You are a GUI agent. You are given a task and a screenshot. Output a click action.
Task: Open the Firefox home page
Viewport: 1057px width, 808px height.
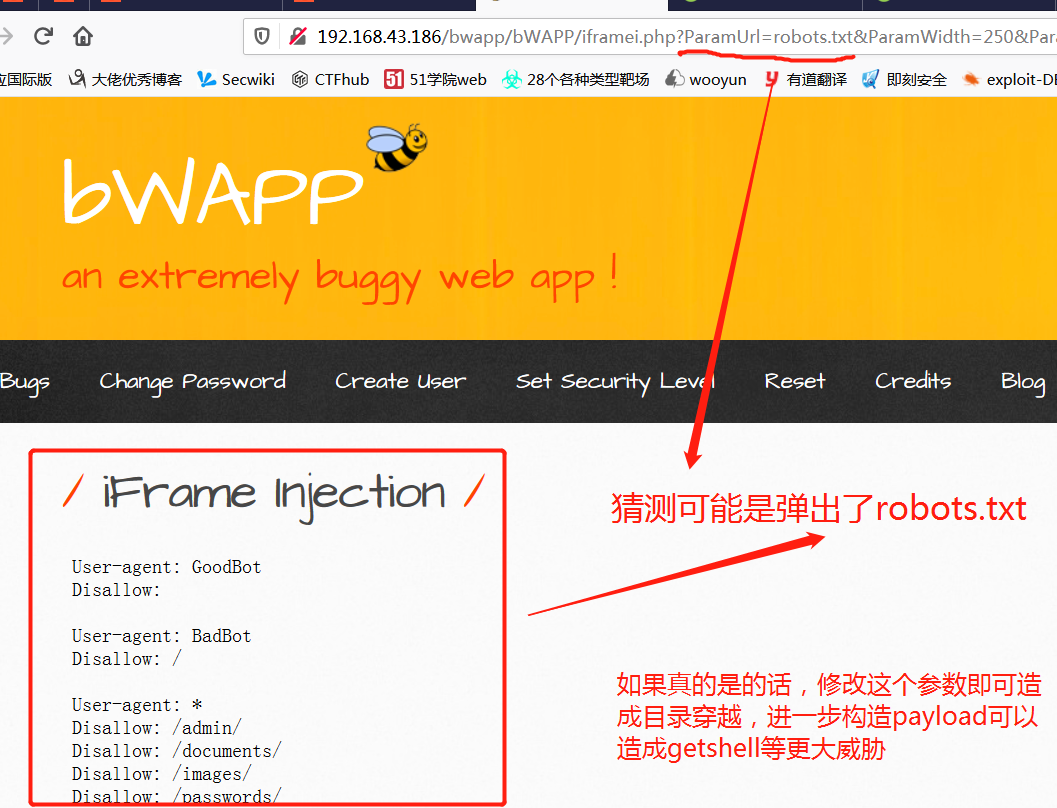point(83,36)
